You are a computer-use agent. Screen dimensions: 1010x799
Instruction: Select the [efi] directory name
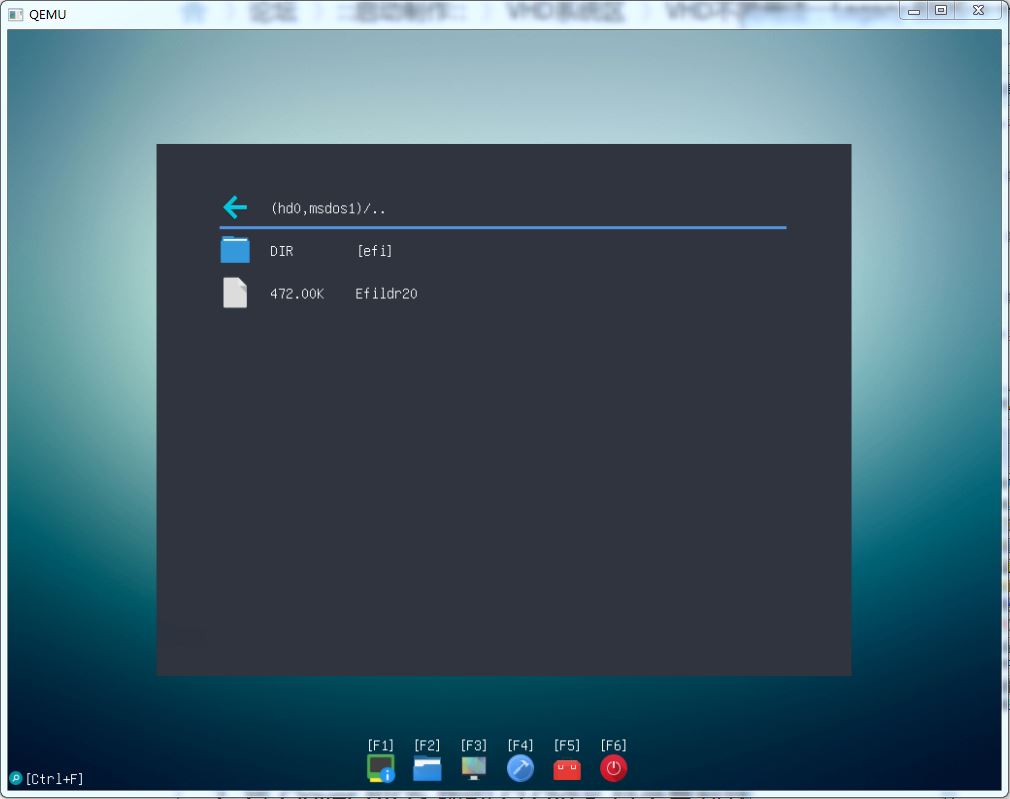point(375,251)
